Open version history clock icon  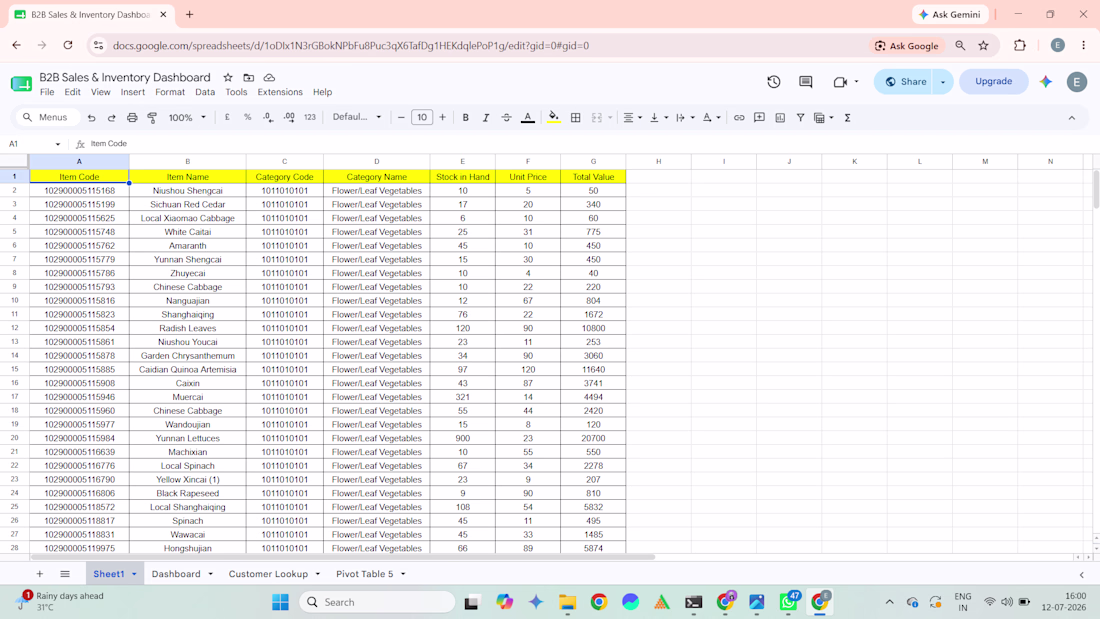(x=774, y=81)
